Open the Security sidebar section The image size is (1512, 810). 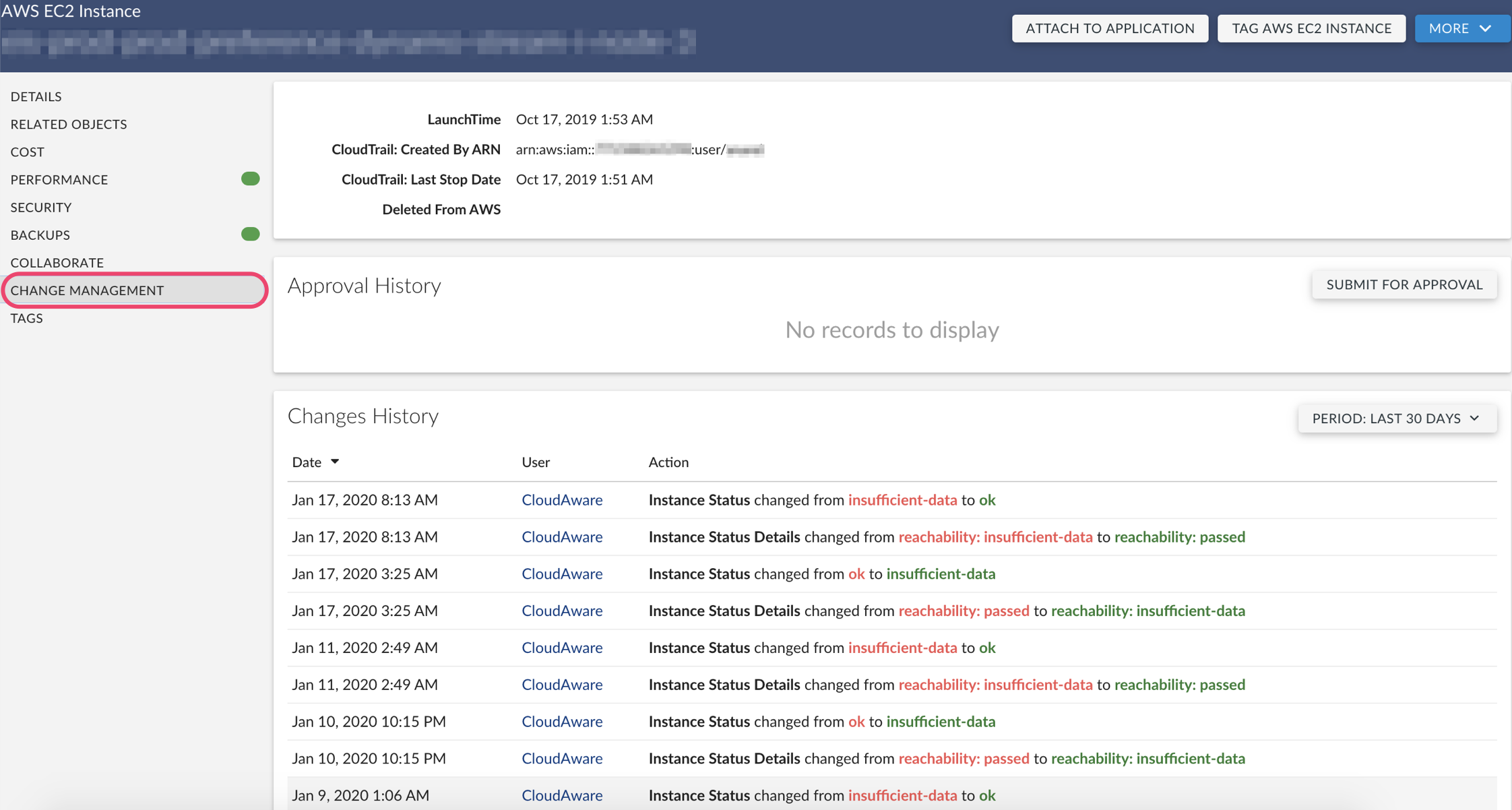tap(41, 207)
